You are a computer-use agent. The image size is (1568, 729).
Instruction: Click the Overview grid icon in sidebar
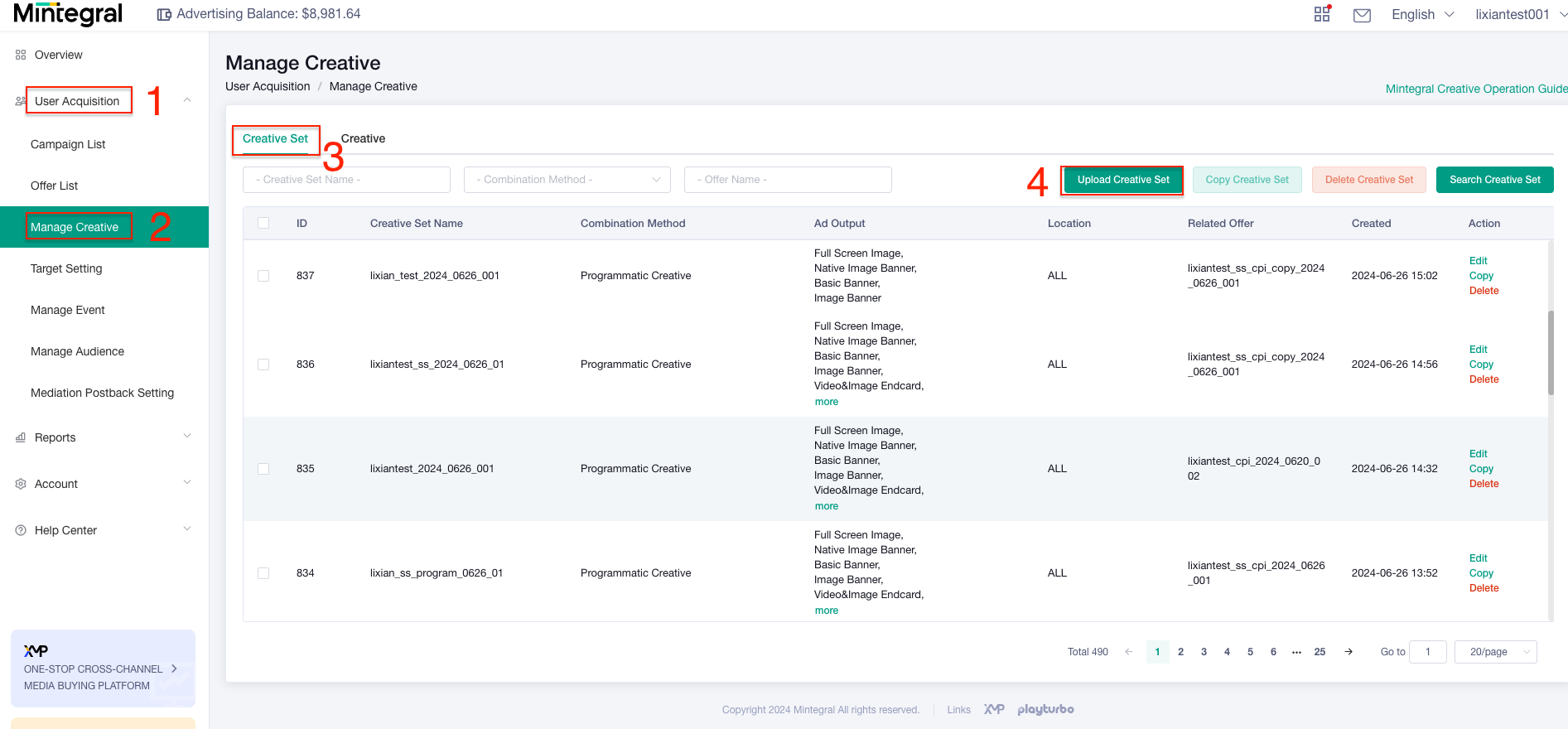21,55
